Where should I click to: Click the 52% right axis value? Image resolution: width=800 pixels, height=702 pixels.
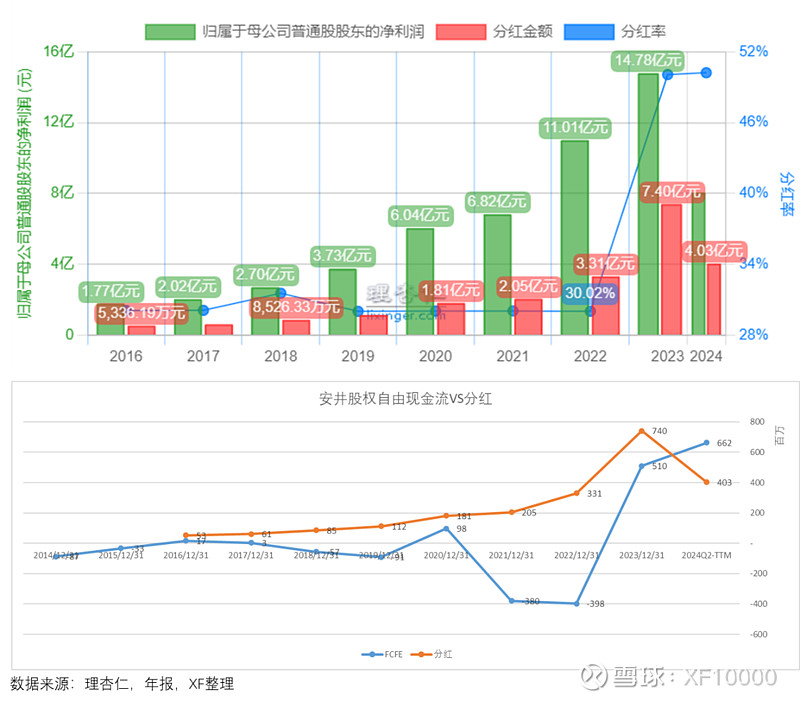(x=754, y=52)
